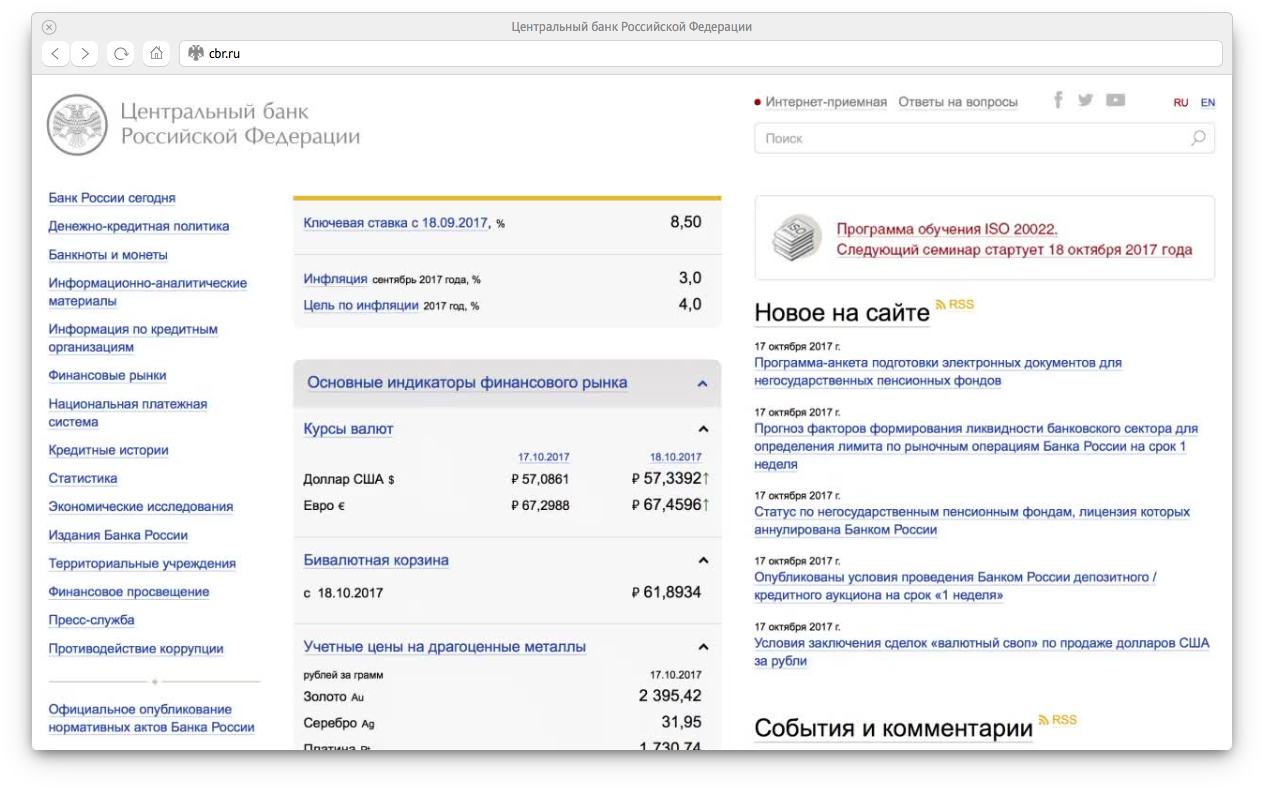This screenshot has height=788, width=1264.
Task: Open RSS feed beside Новое на сайте
Action: [954, 304]
